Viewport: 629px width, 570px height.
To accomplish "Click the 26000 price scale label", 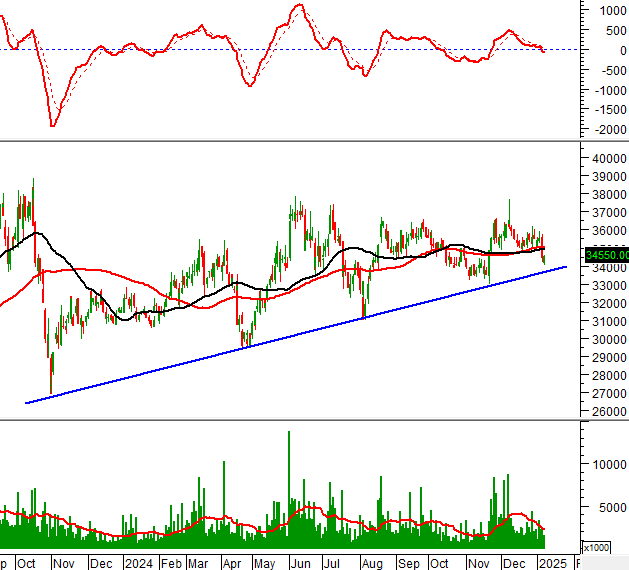I will coord(609,412).
